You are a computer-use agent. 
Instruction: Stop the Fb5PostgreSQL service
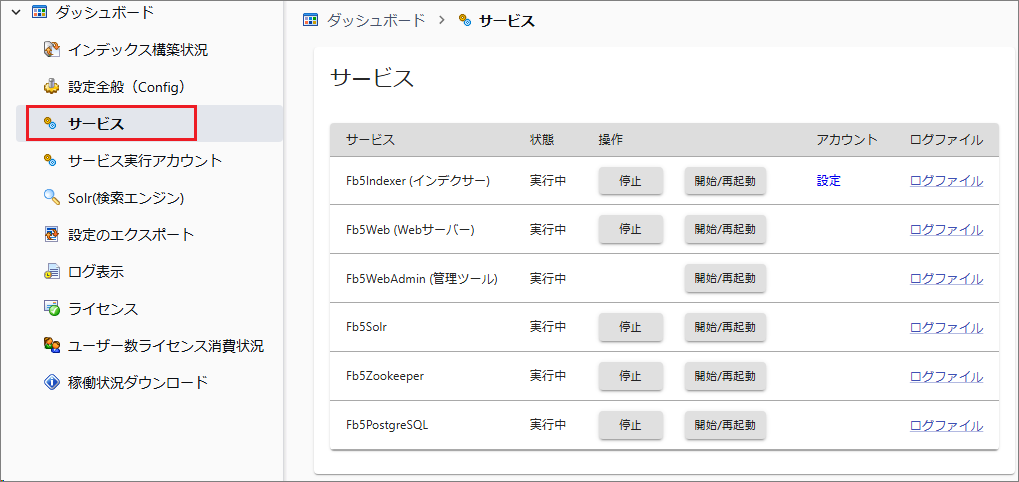click(x=630, y=426)
